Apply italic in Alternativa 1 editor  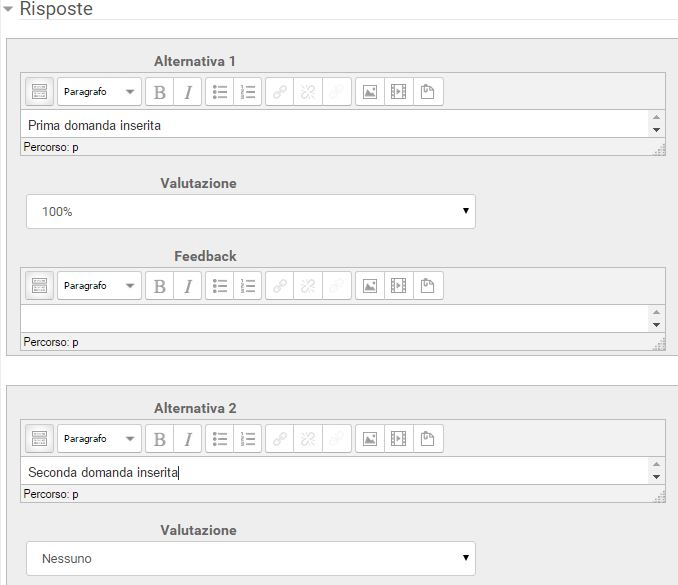click(x=188, y=92)
